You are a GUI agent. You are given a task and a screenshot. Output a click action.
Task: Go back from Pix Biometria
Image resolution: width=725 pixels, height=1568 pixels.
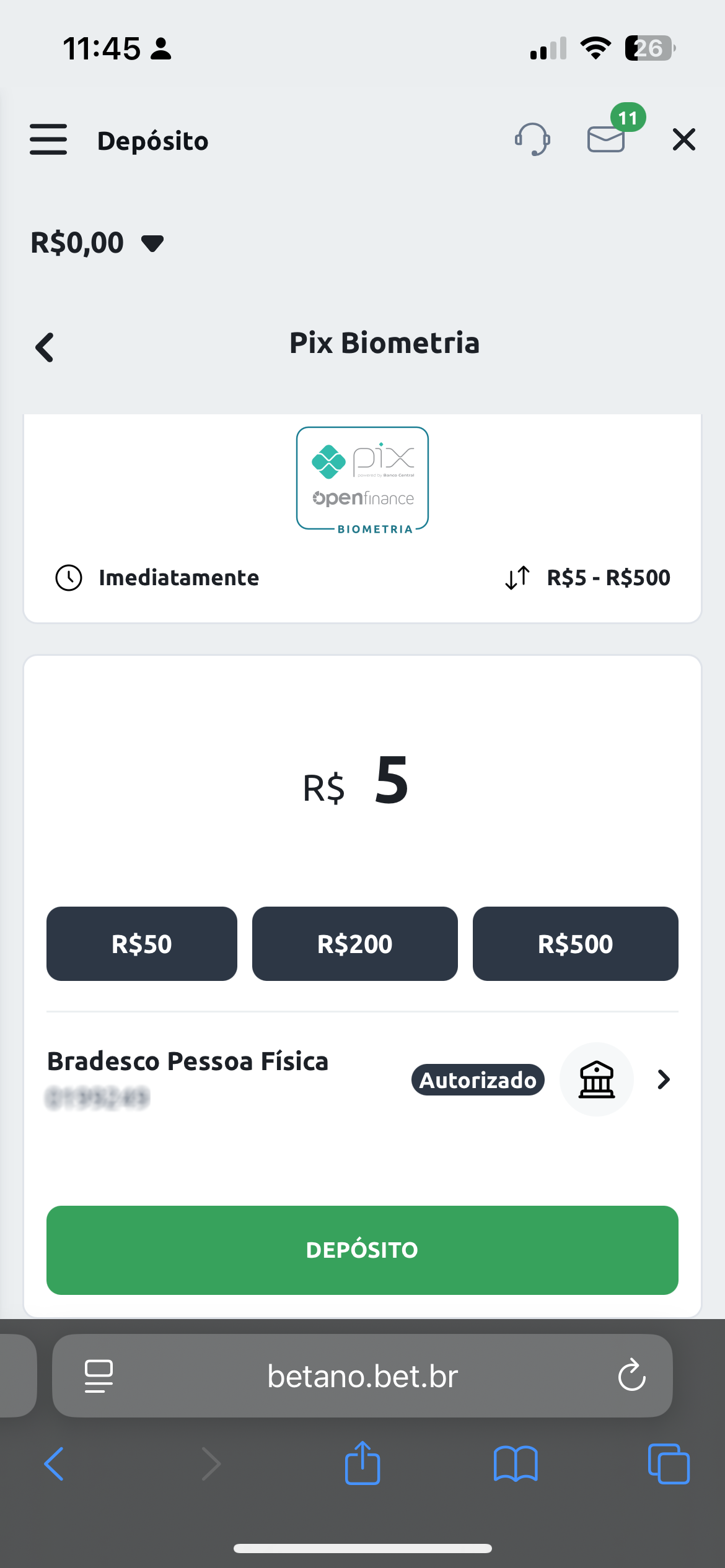(x=45, y=347)
